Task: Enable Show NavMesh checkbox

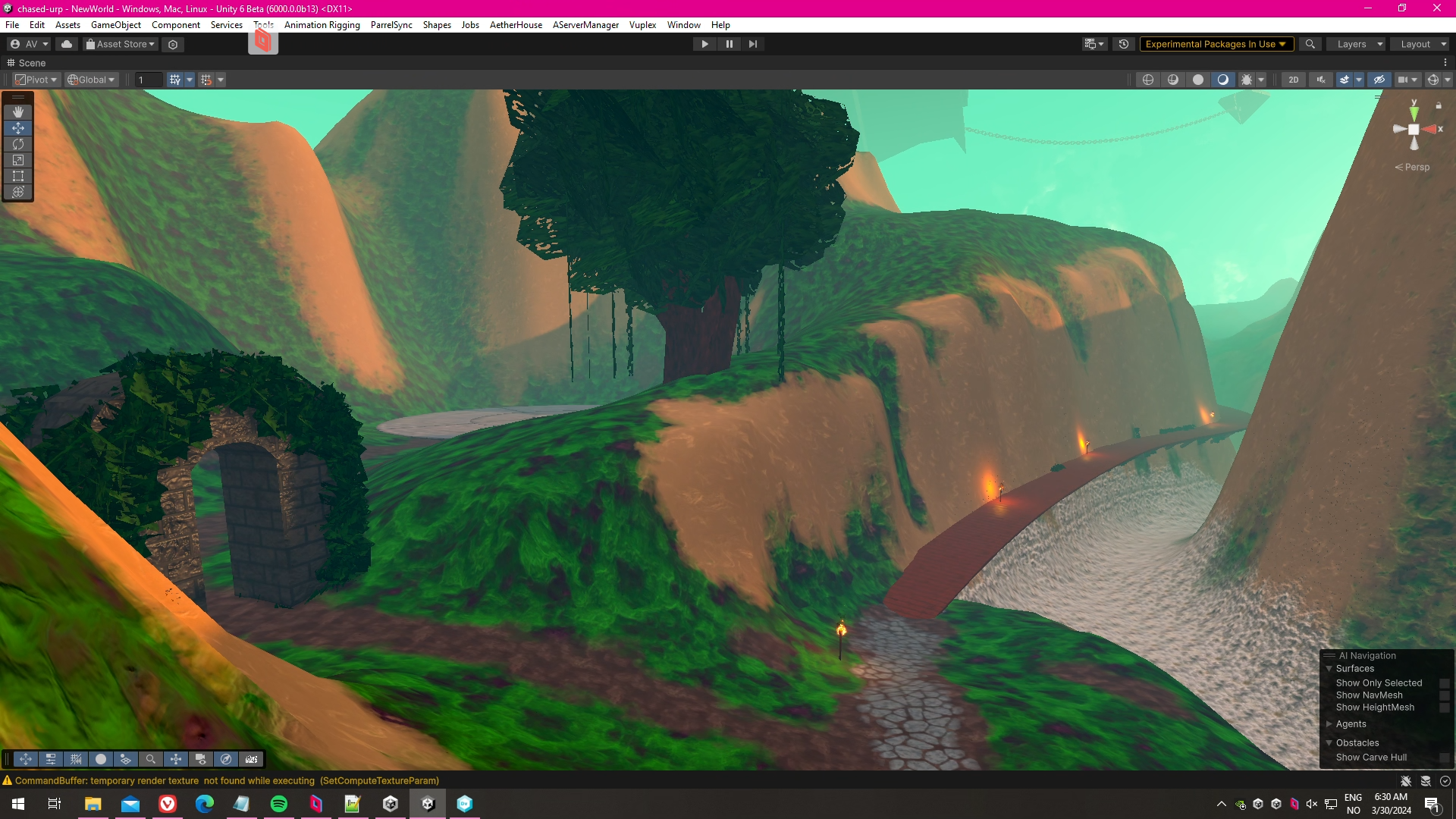Action: 1445,695
